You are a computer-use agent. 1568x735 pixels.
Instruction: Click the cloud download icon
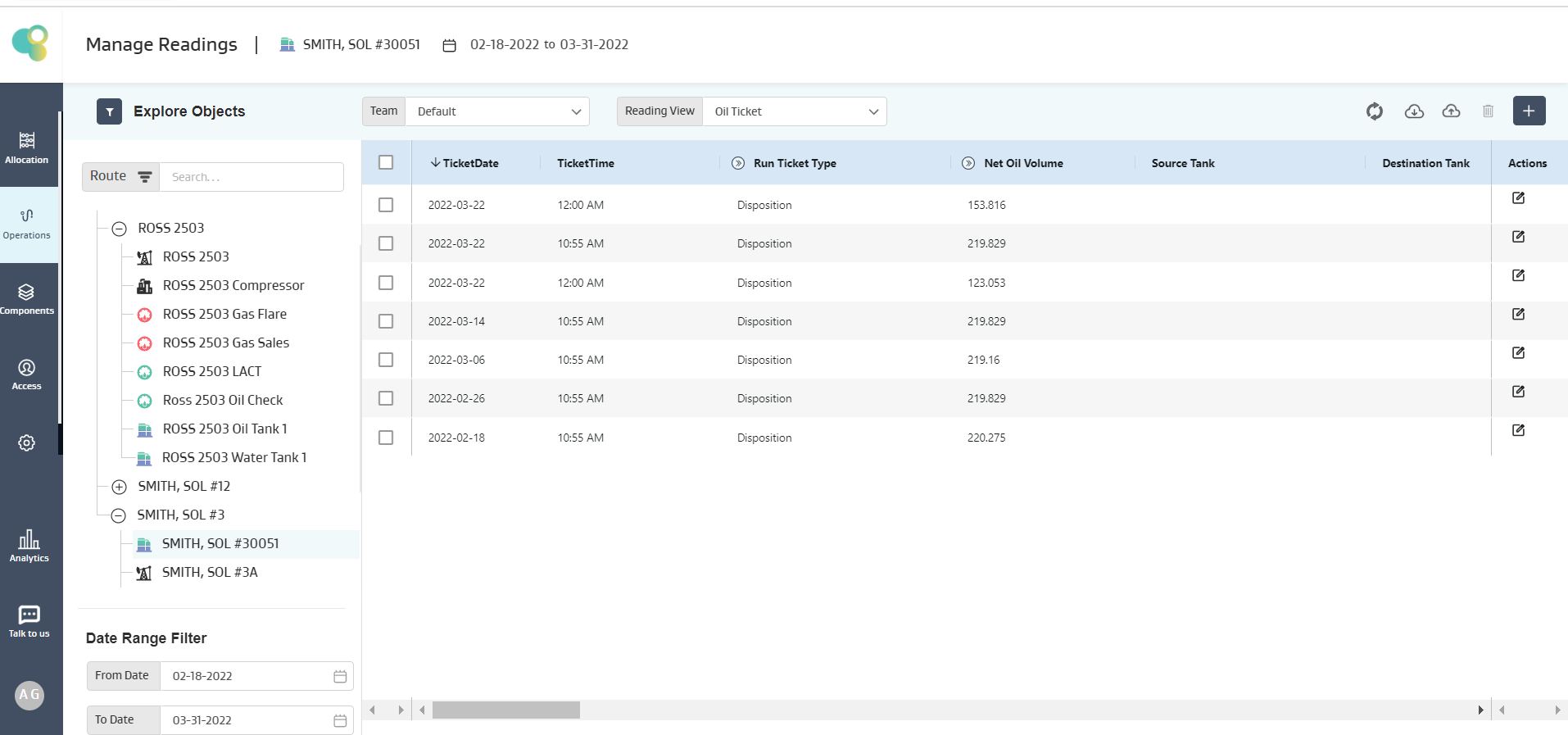[x=1414, y=111]
